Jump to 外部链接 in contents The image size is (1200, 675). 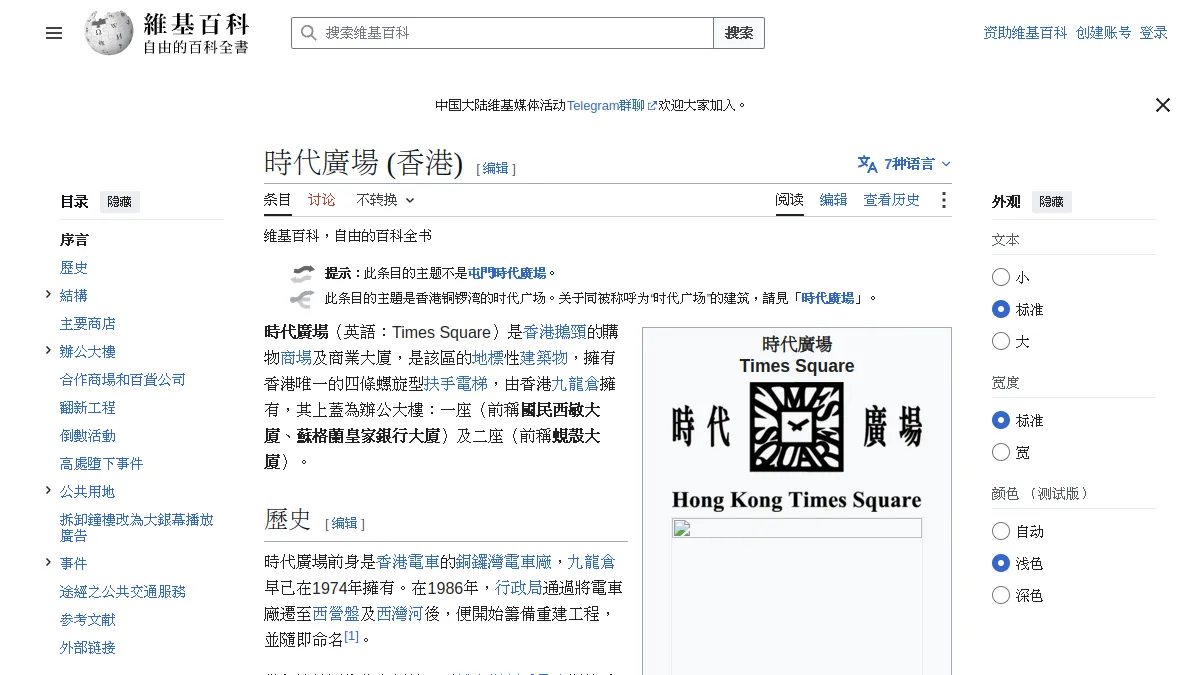click(x=88, y=648)
